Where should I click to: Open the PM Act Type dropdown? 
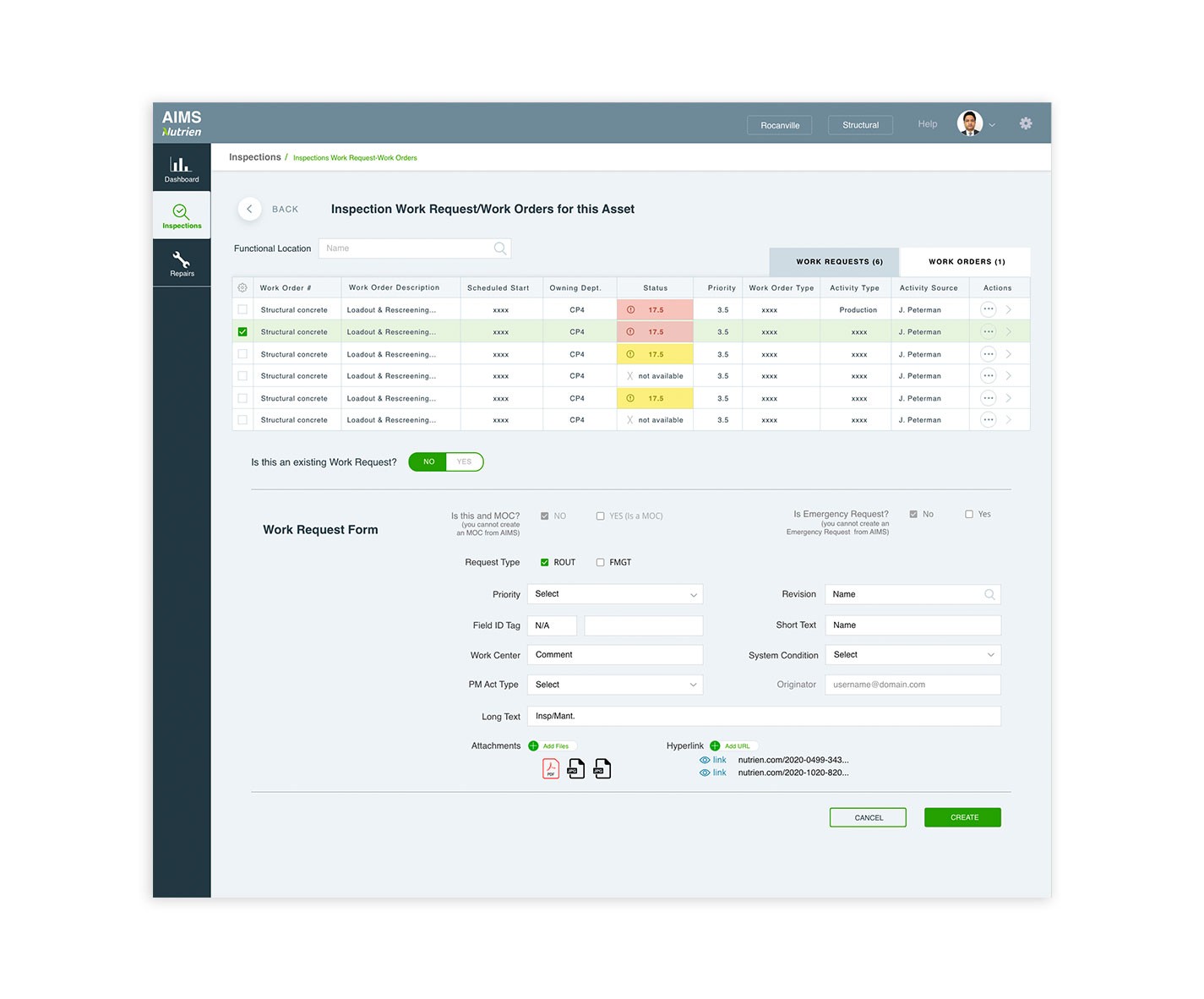point(615,685)
